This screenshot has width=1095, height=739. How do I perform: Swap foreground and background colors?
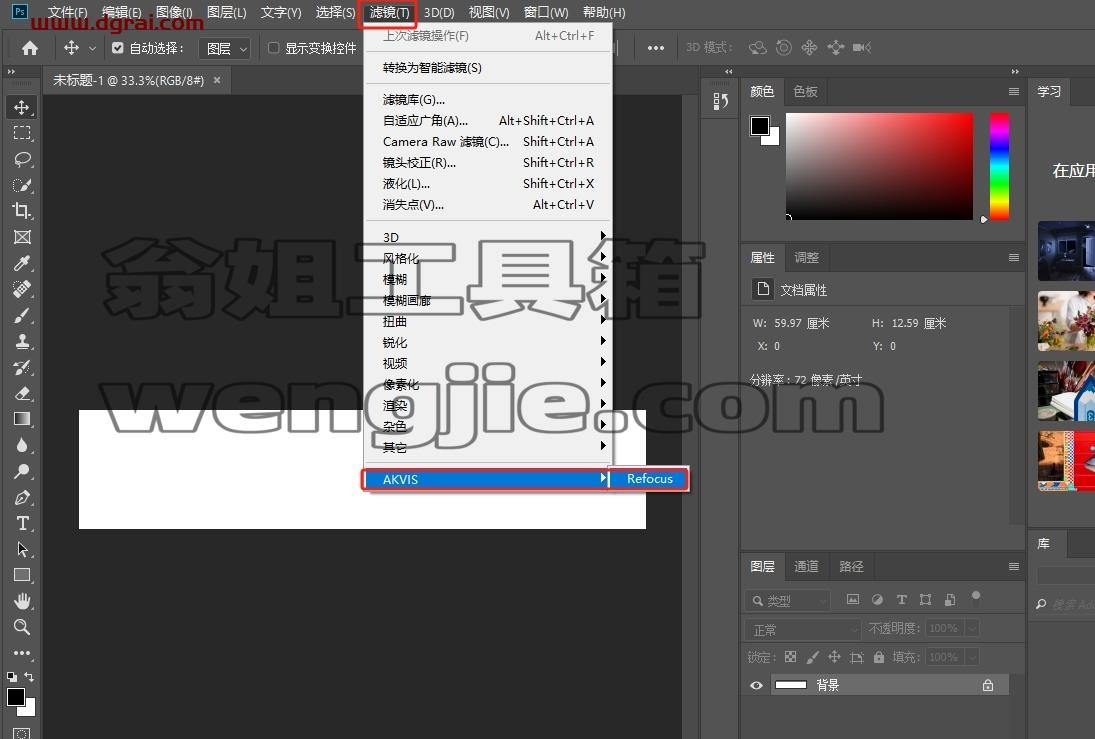click(x=29, y=676)
